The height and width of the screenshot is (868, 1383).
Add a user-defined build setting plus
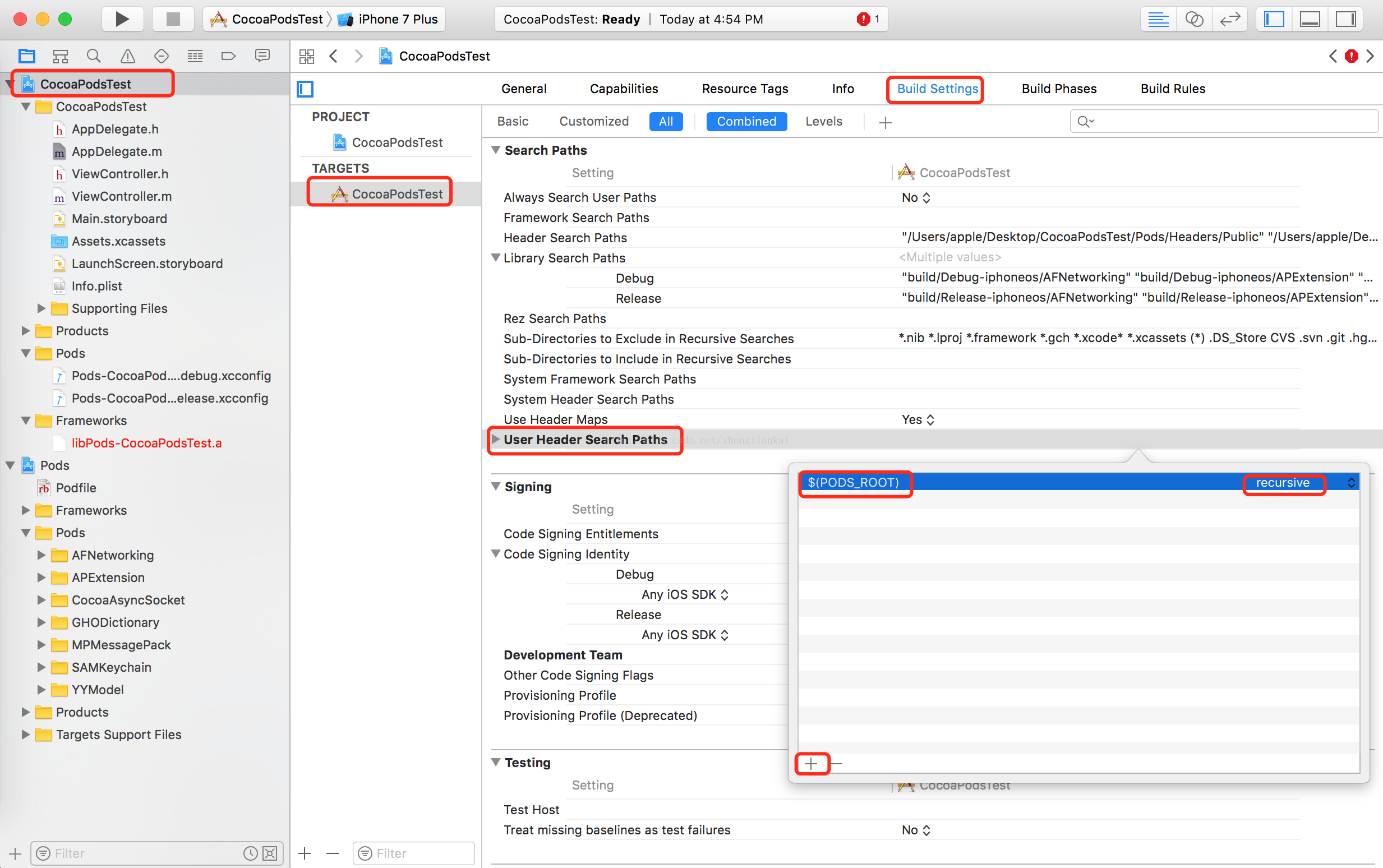pyautogui.click(x=885, y=122)
